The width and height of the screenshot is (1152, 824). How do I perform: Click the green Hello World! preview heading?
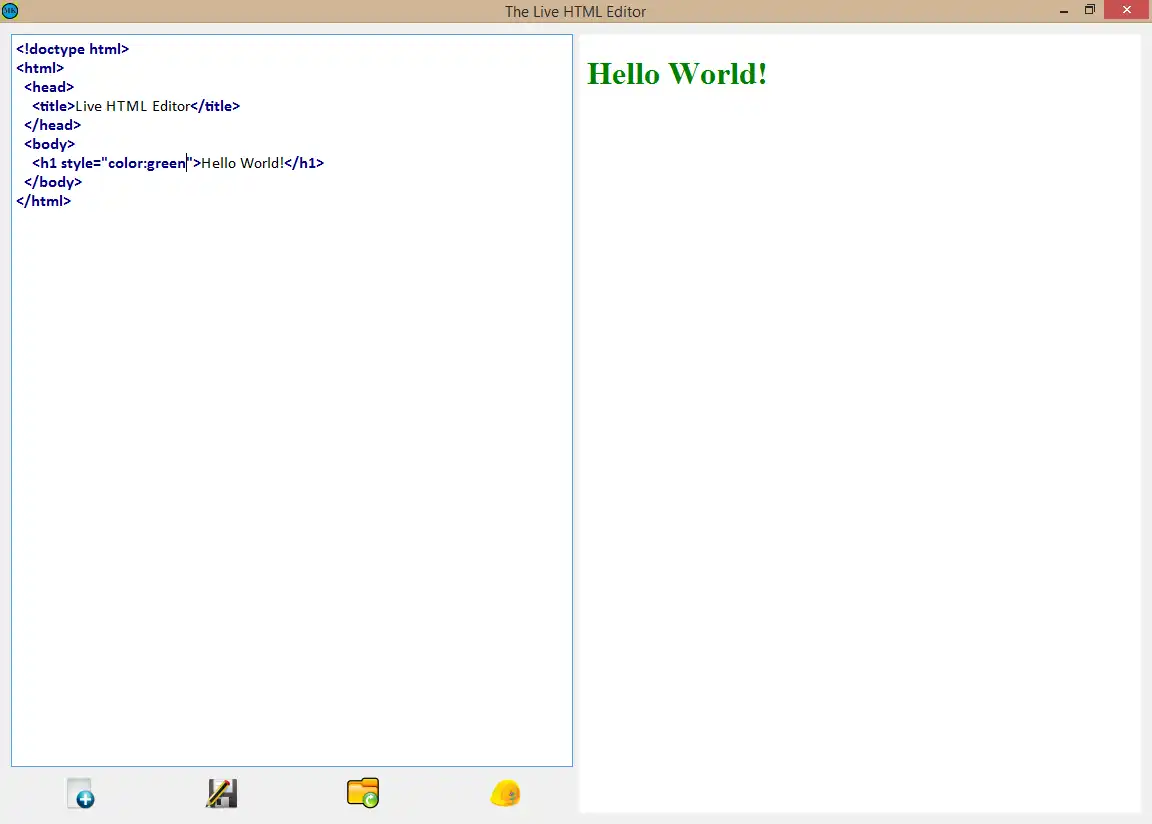click(x=677, y=74)
